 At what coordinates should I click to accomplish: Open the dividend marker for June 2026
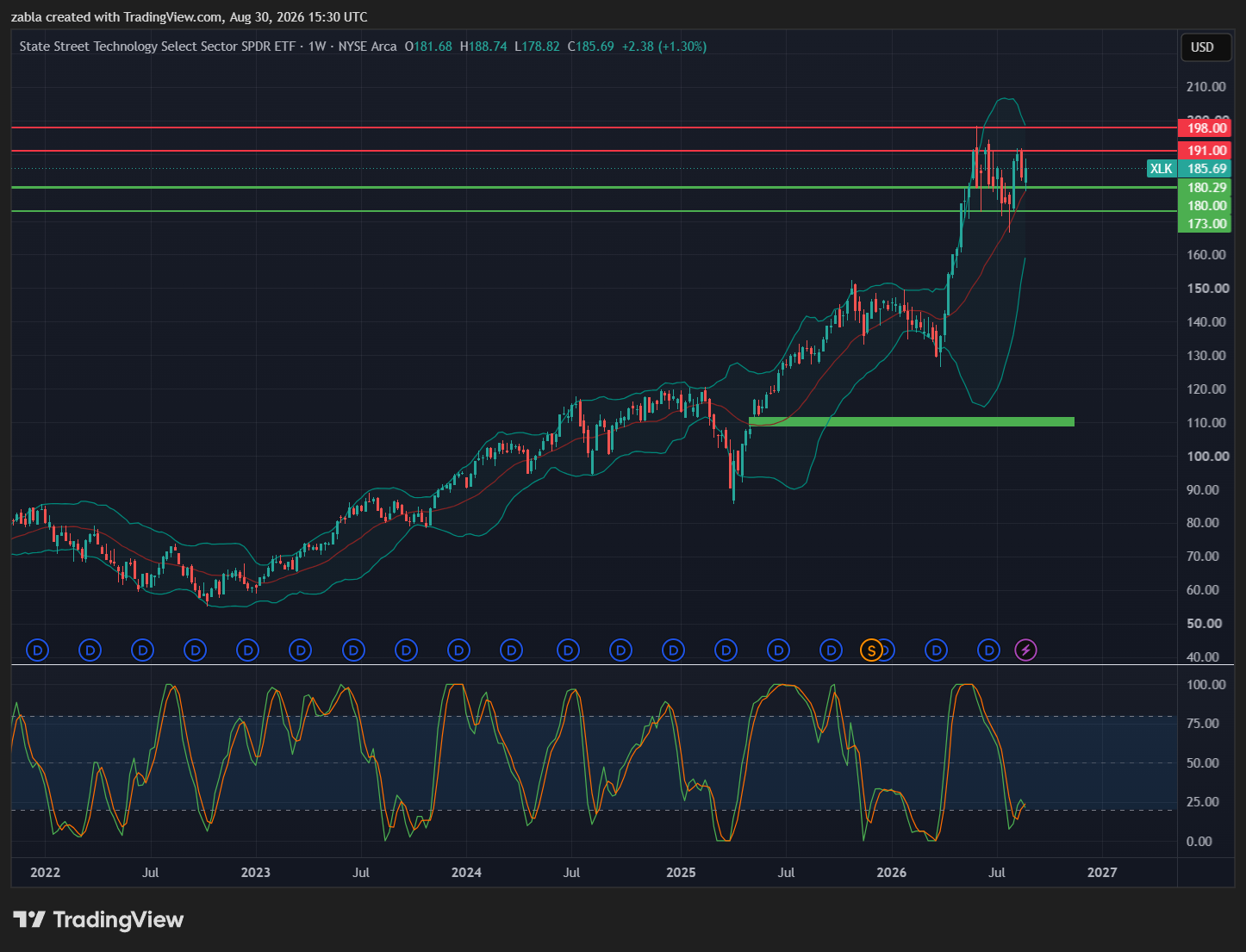(989, 650)
